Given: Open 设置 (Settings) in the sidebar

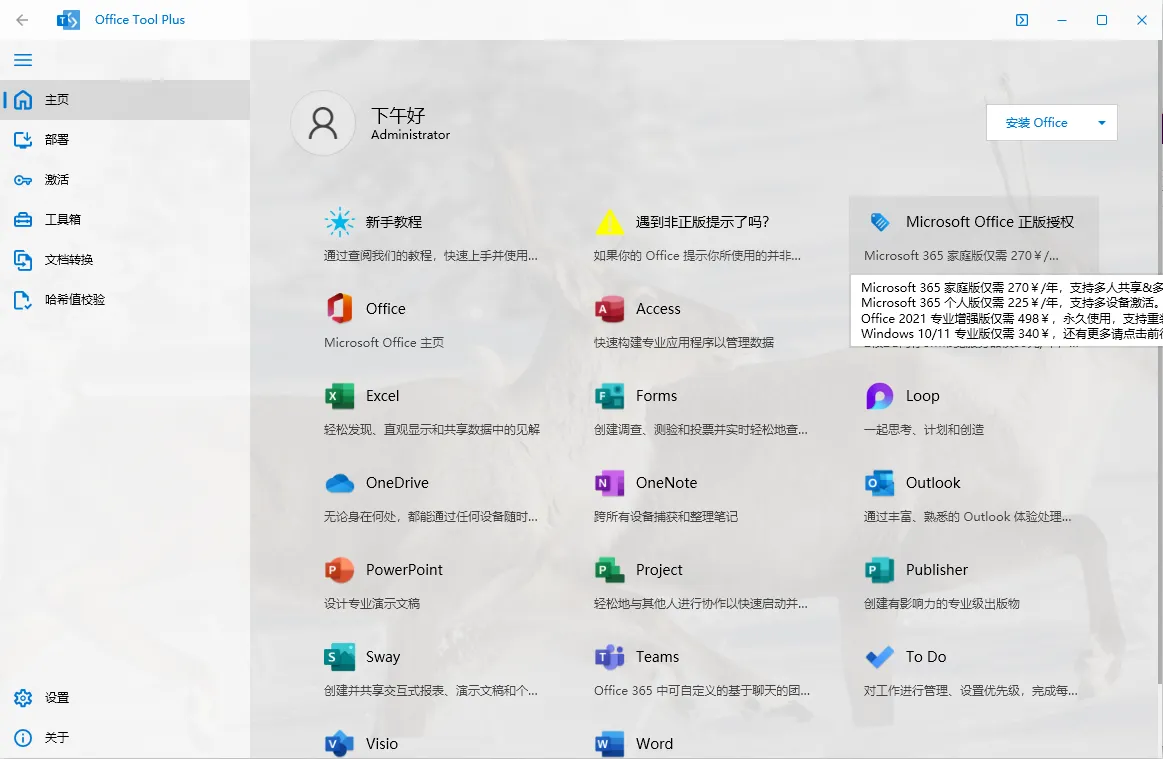Looking at the screenshot, I should pyautogui.click(x=56, y=698).
